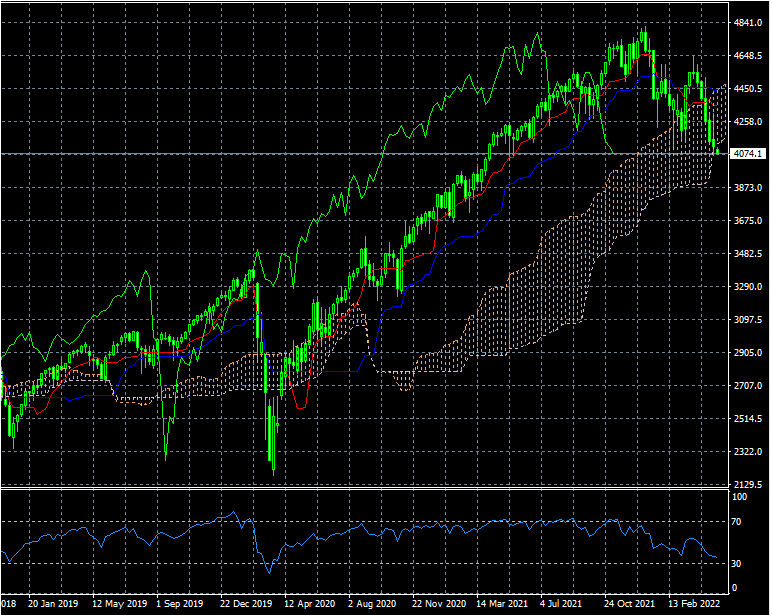Screen dimensions: 772x616
Task: Click the 2322.0 price axis label
Action: pos(747,452)
